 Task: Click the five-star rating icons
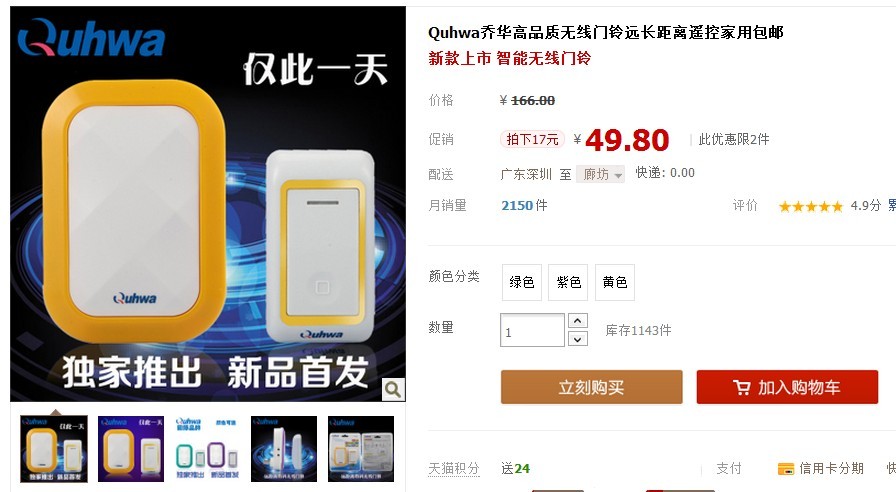pyautogui.click(x=810, y=206)
